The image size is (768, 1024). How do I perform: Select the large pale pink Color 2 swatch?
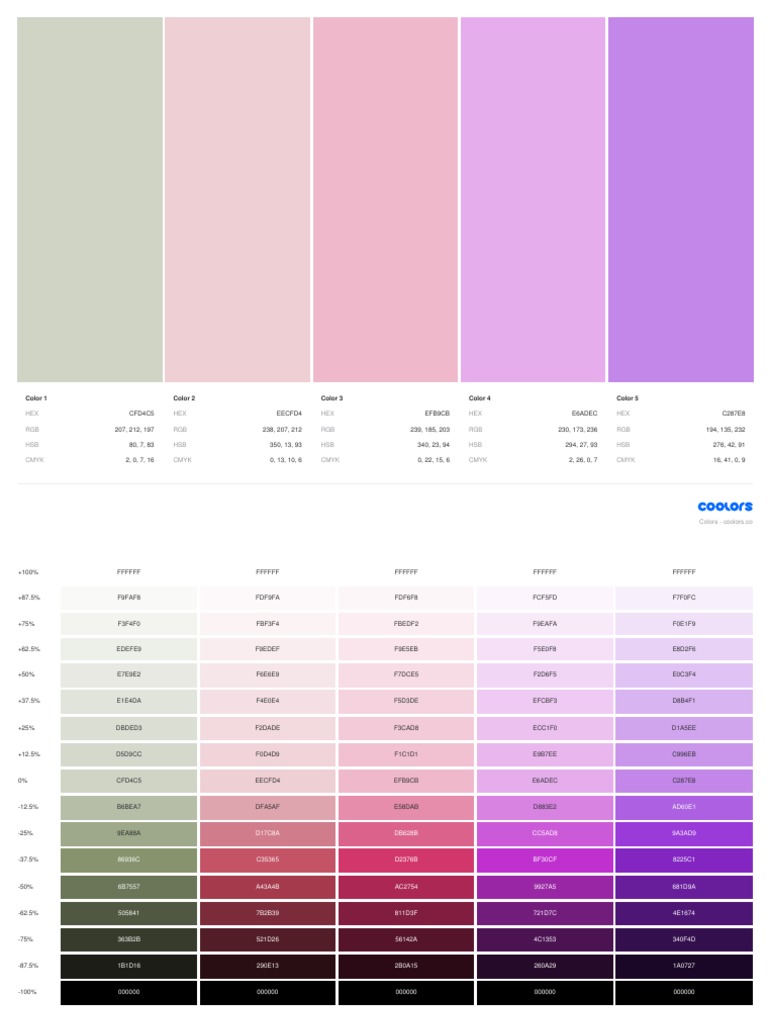pyautogui.click(x=237, y=199)
